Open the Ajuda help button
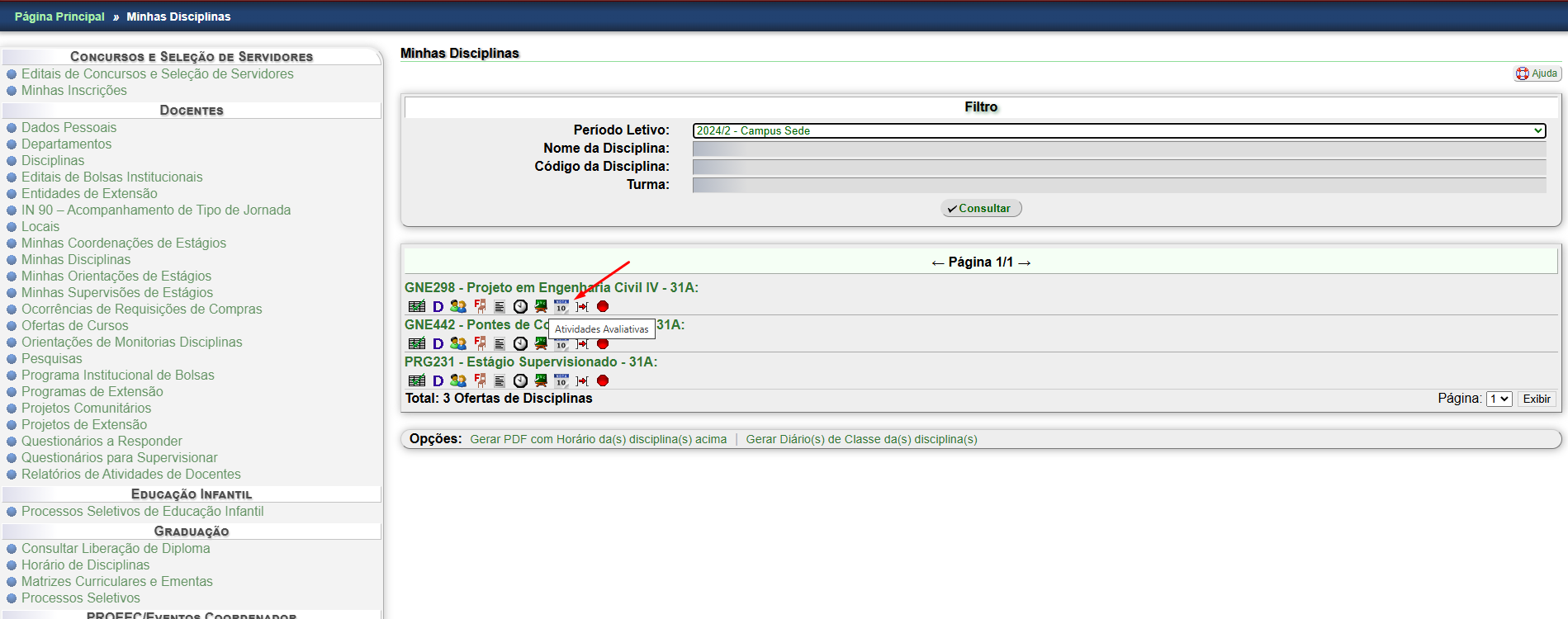The width and height of the screenshot is (1568, 619). [x=1537, y=73]
